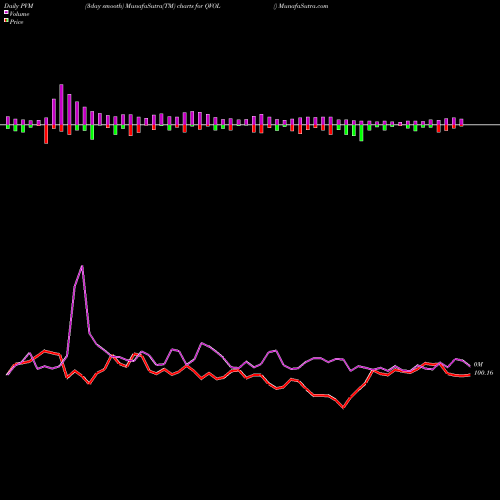Select the tallest magenta volume bar
Image resolution: width=500 pixels, height=500 pixels.
[61, 104]
